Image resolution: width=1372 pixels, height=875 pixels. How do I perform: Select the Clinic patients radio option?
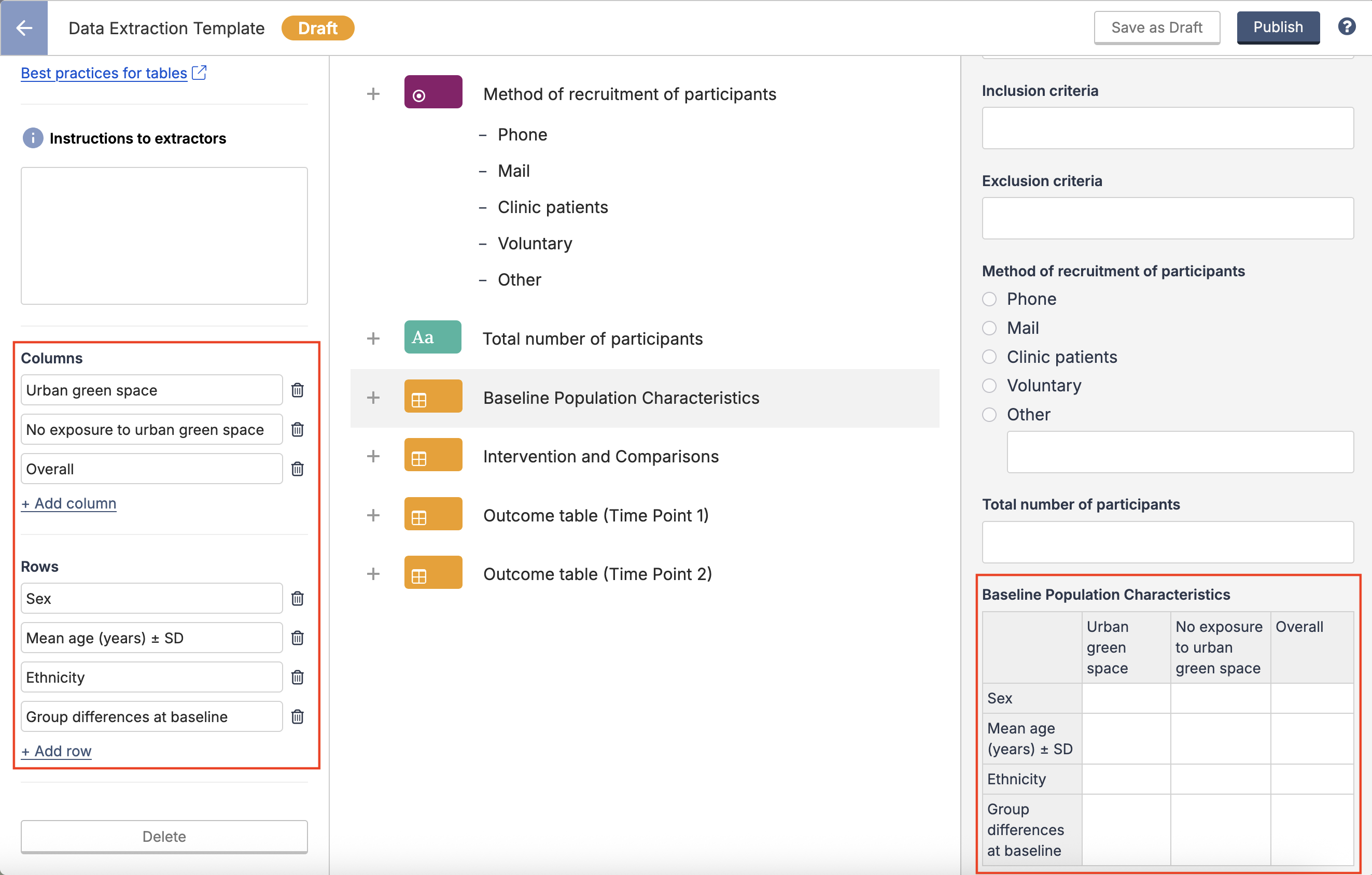(x=989, y=357)
